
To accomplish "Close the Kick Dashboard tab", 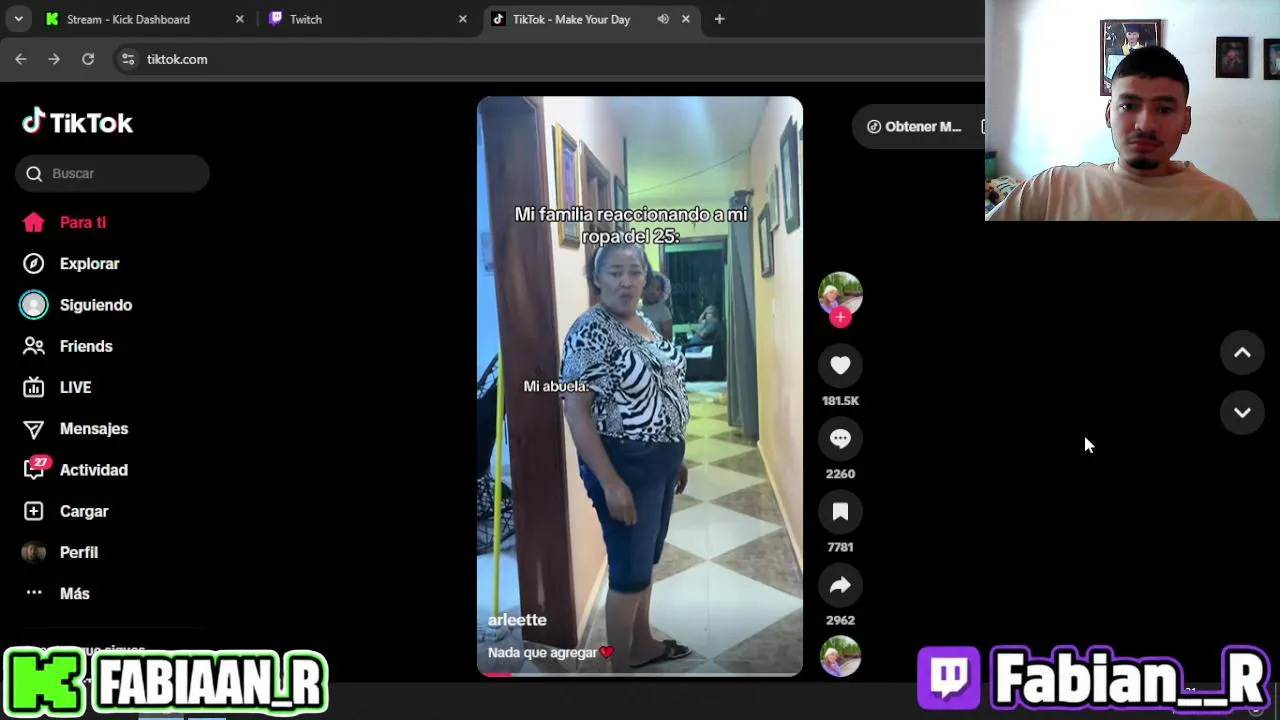I will click(239, 19).
